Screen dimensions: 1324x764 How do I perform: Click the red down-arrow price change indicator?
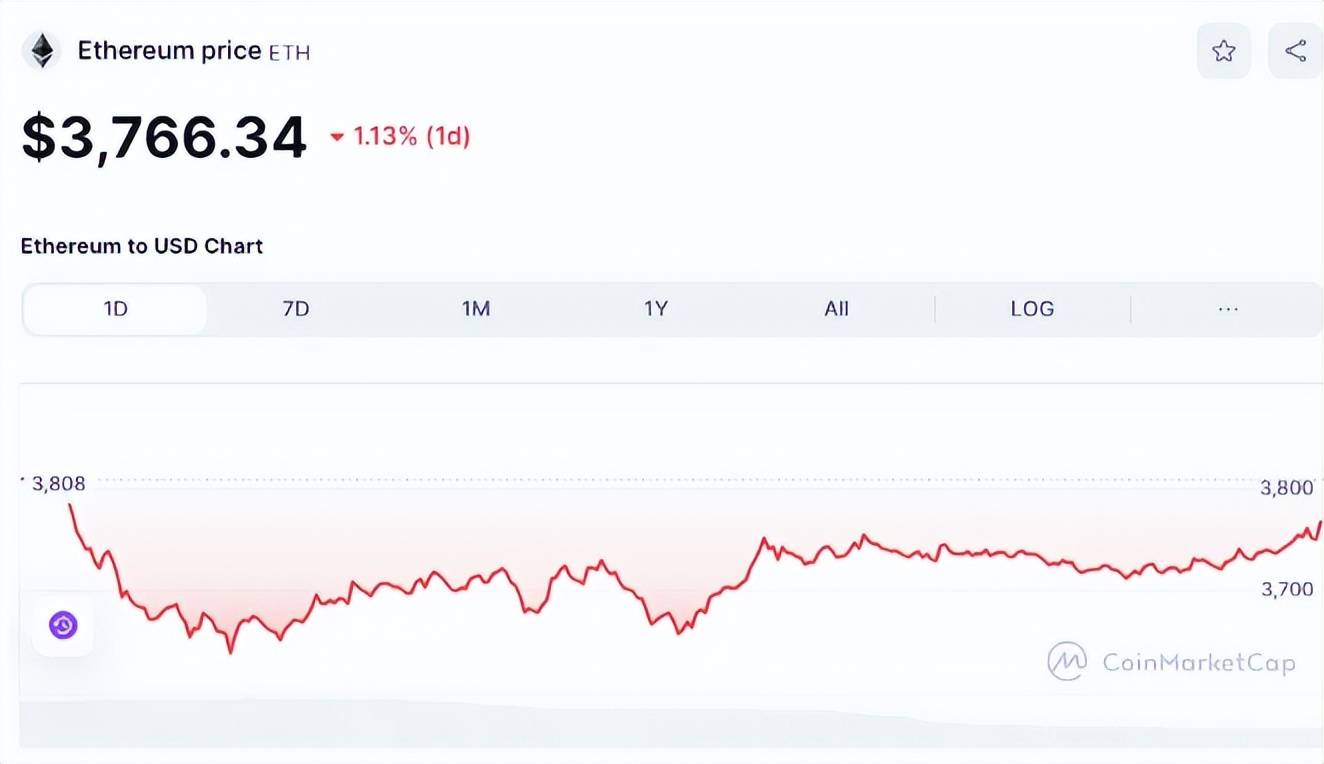(x=337, y=137)
